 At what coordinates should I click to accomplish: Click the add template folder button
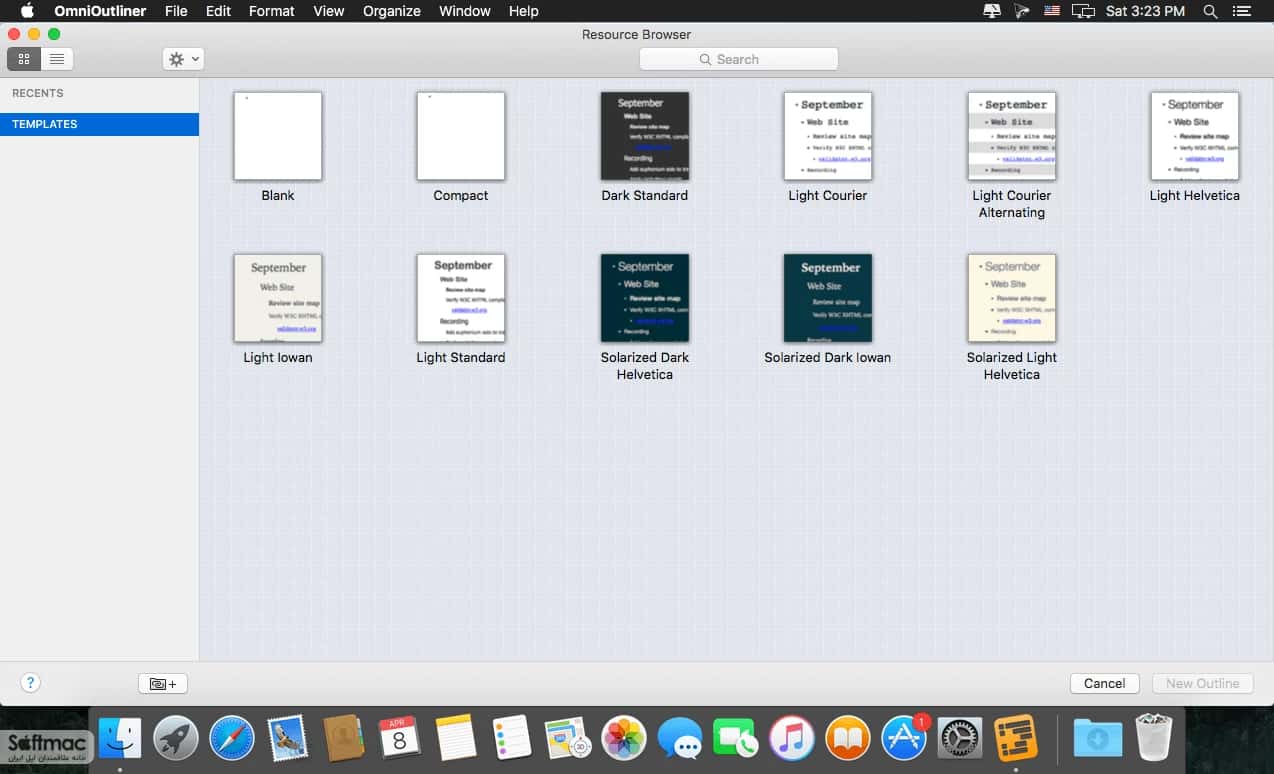[163, 684]
